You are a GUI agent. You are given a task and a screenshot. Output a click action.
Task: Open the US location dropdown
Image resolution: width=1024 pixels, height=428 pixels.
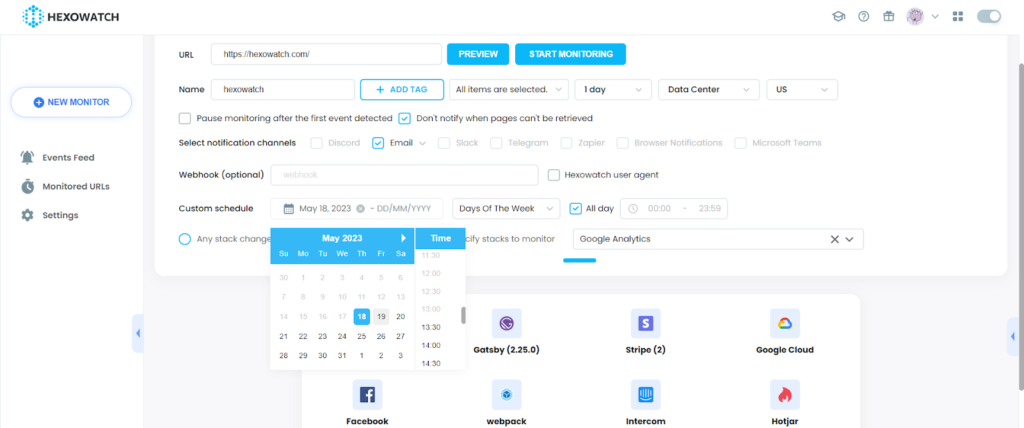[x=802, y=90]
